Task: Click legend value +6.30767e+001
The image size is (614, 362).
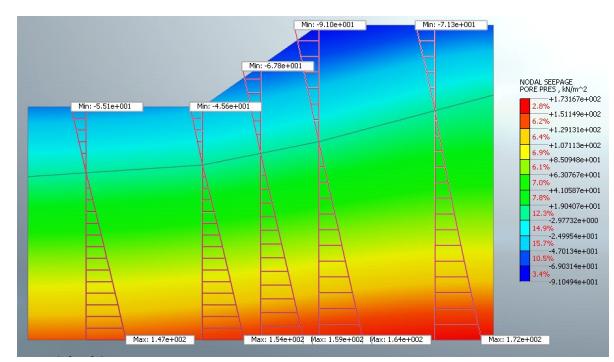Action: (x=574, y=175)
